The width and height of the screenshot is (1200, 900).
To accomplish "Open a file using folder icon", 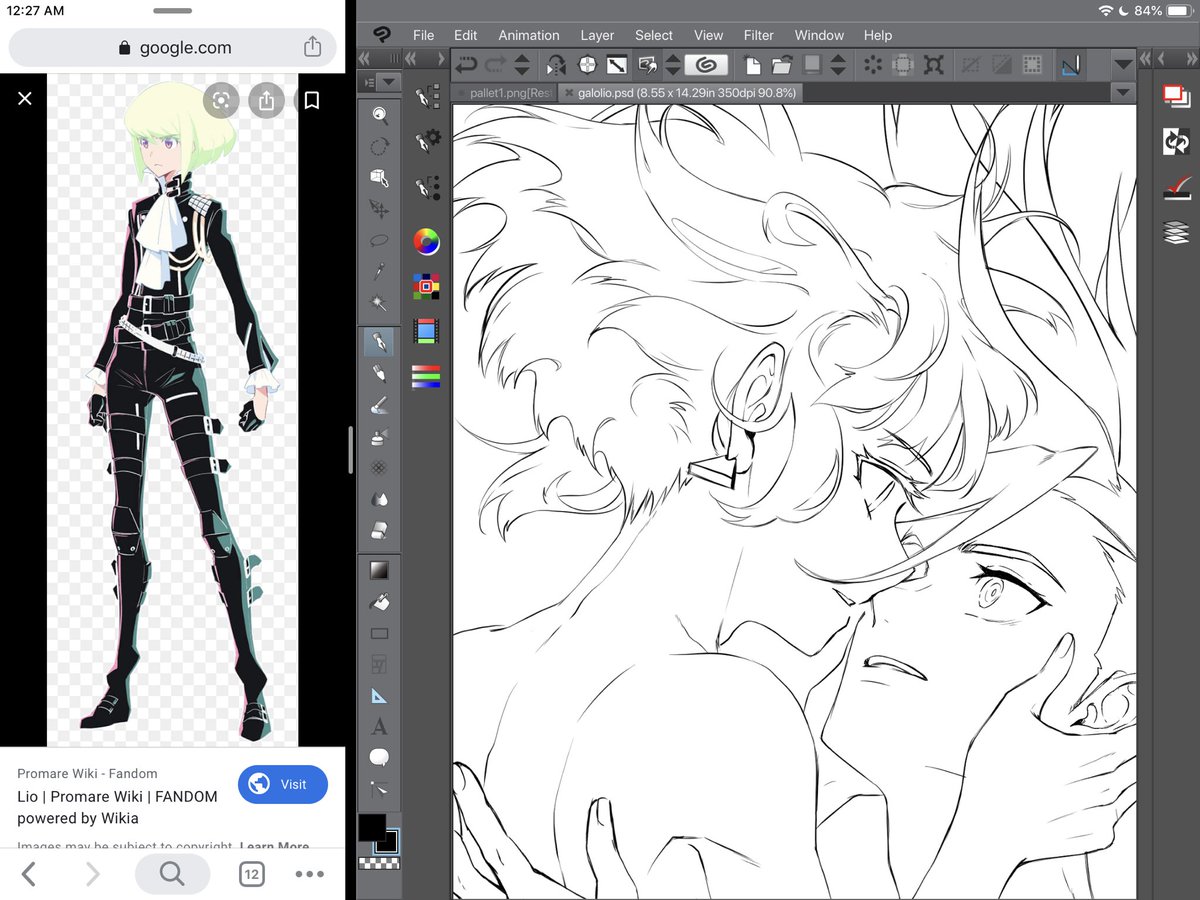I will 782,65.
